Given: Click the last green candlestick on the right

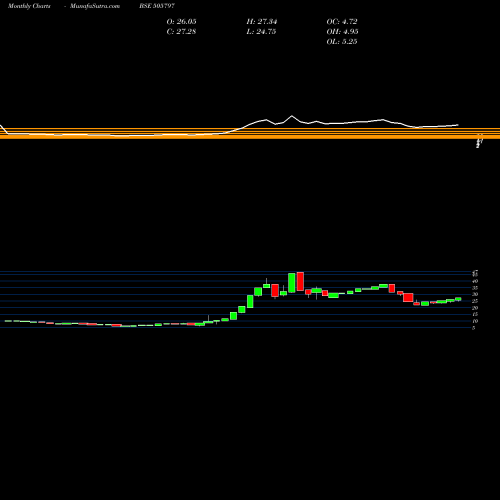Looking at the screenshot, I should pyautogui.click(x=458, y=299).
